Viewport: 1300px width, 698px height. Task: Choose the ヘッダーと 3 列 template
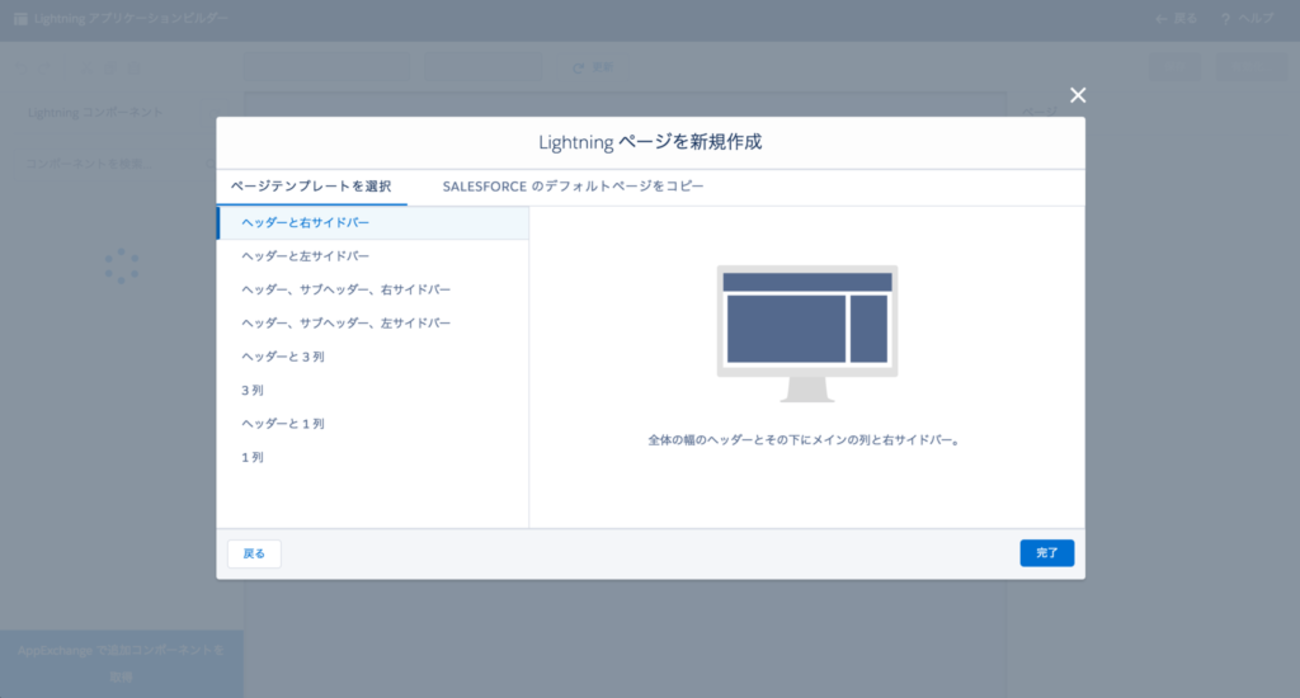(373, 357)
